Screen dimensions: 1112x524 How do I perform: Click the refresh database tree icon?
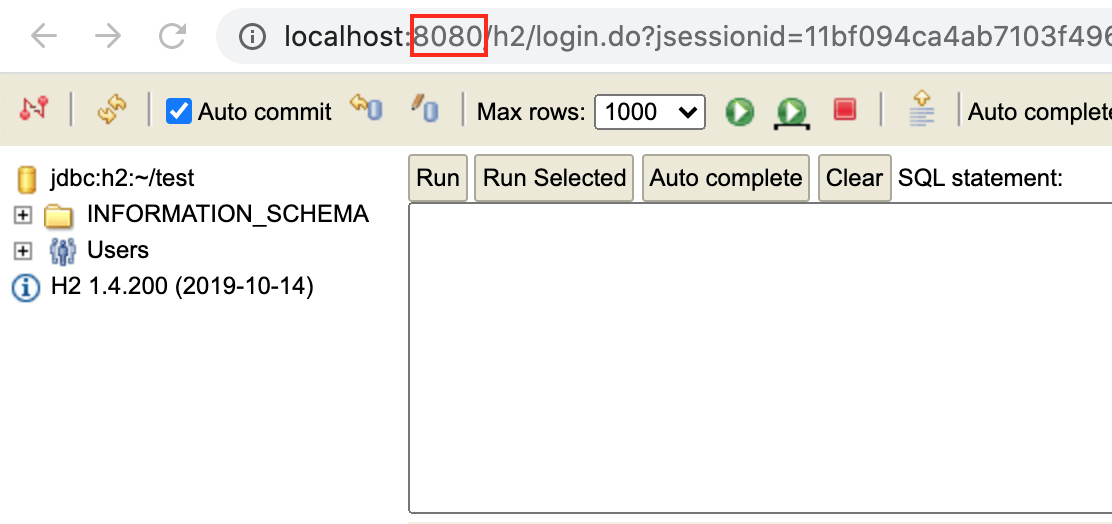111,110
